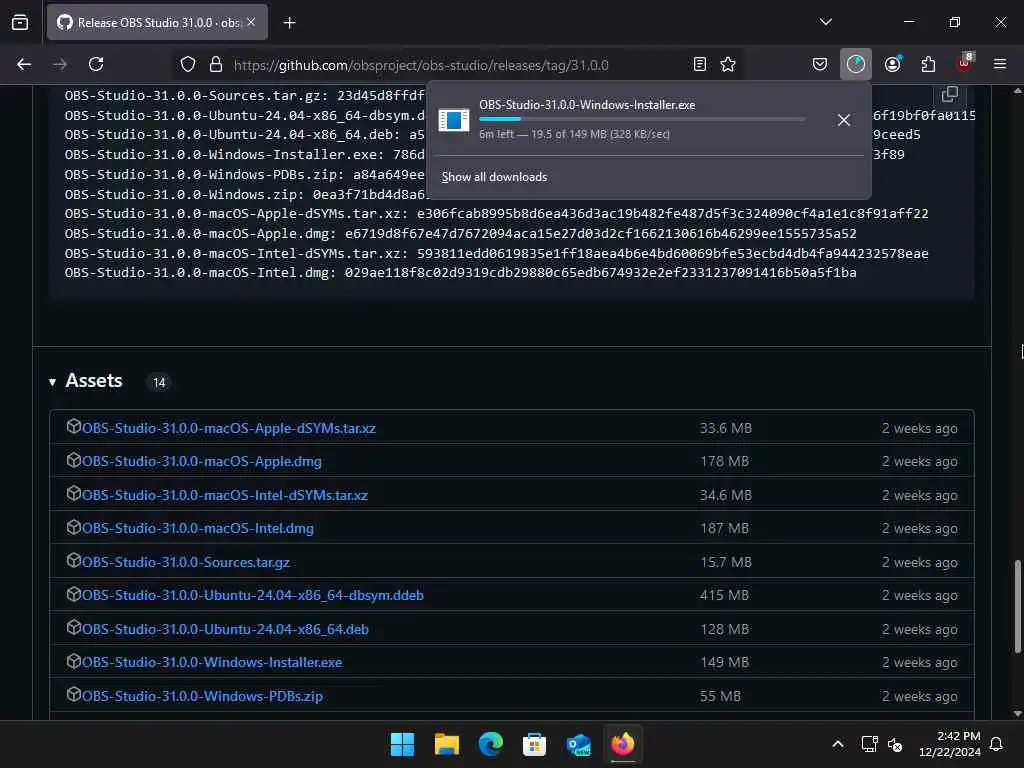The width and height of the screenshot is (1024, 768).
Task: Open the clock showing 2:42 PM
Action: coord(950,744)
